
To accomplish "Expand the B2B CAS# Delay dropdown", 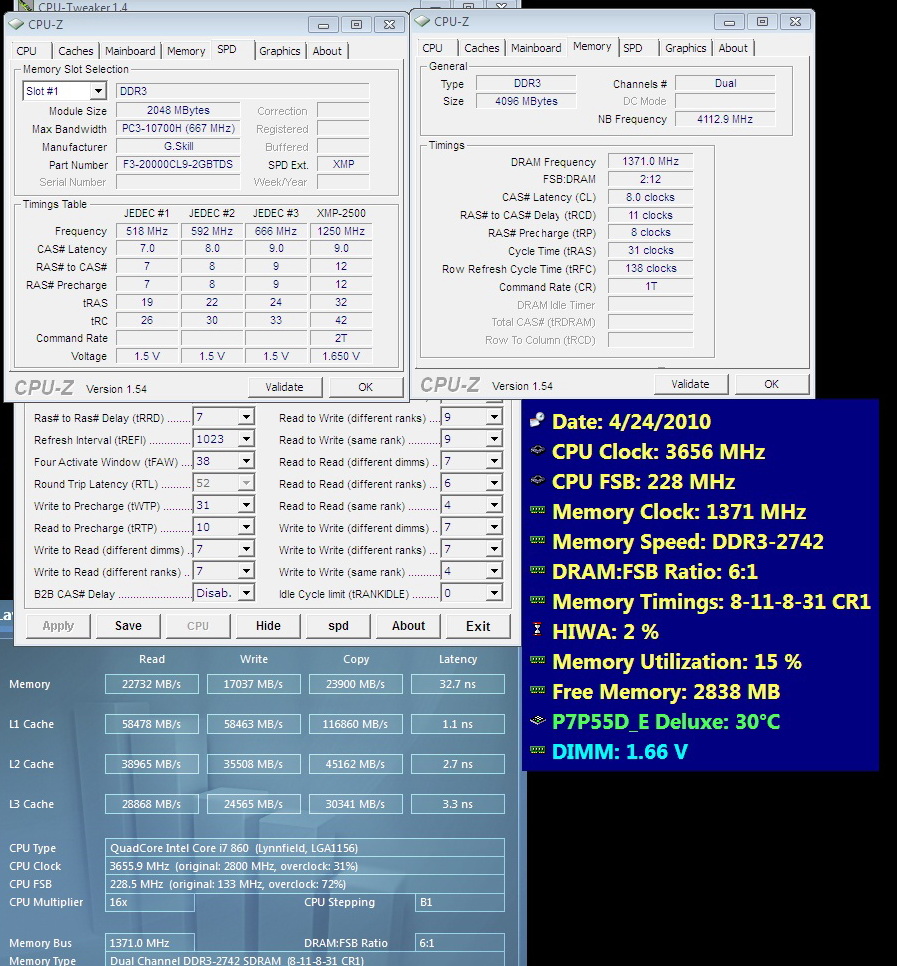I will point(246,593).
